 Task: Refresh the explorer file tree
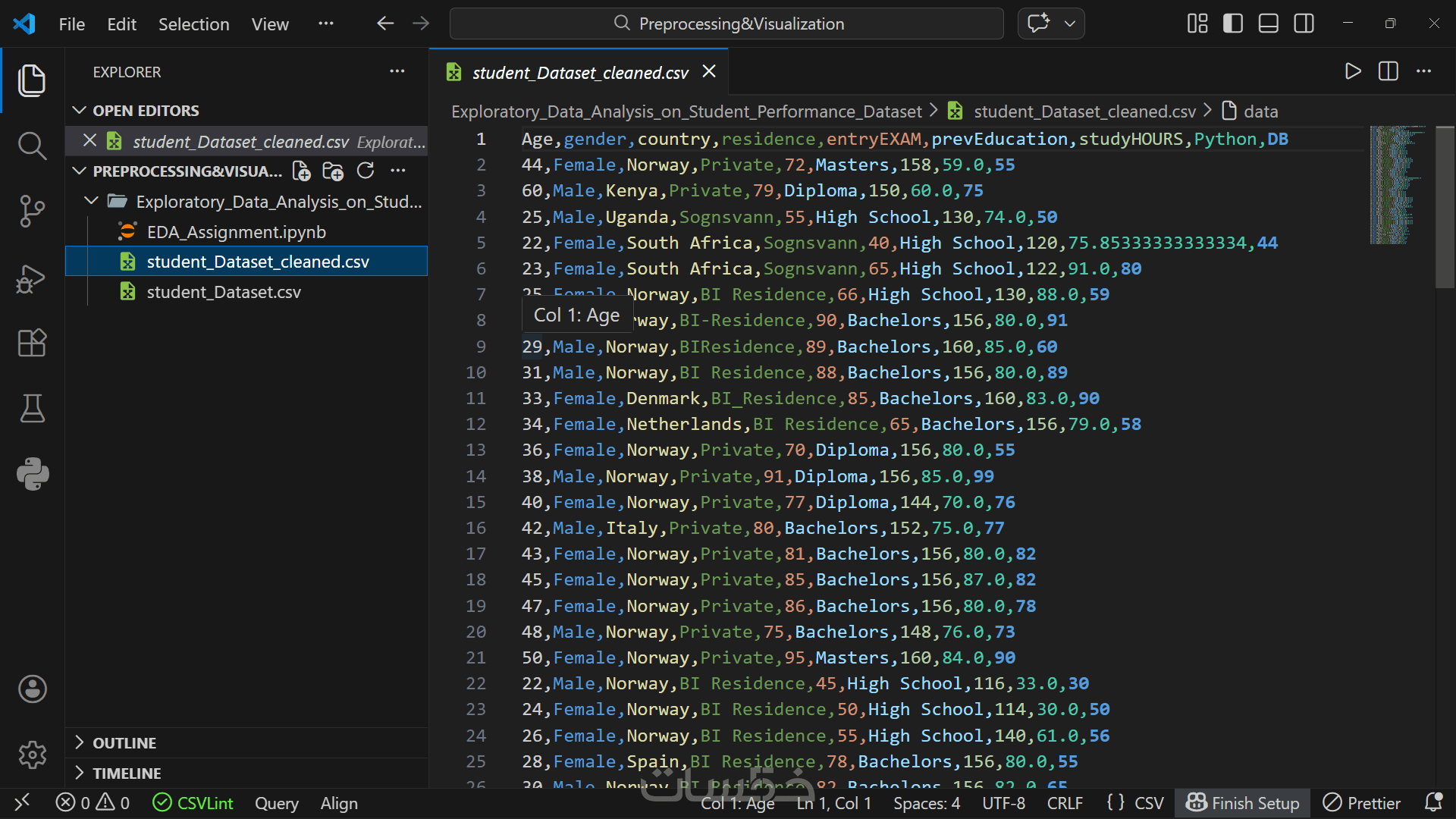(366, 171)
